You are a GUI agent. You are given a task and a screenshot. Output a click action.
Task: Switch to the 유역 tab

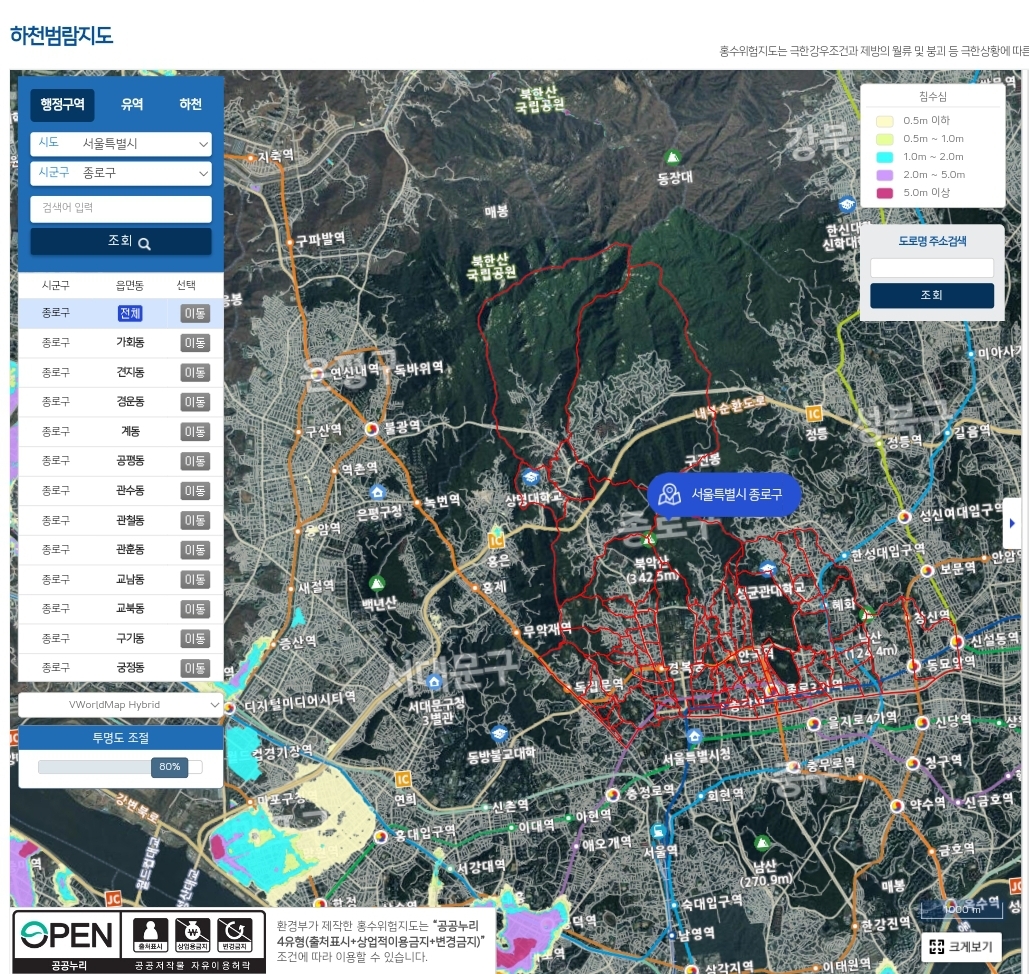(x=132, y=104)
